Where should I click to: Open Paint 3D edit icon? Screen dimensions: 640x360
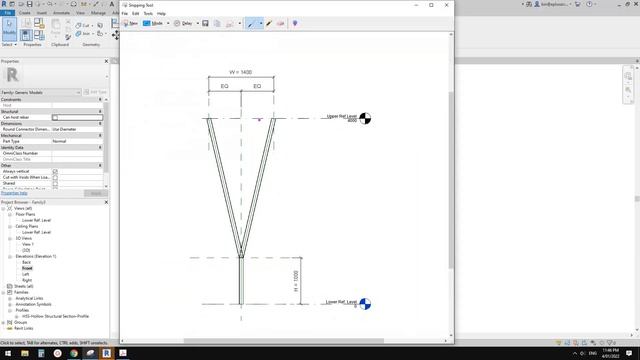pyautogui.click(x=295, y=24)
